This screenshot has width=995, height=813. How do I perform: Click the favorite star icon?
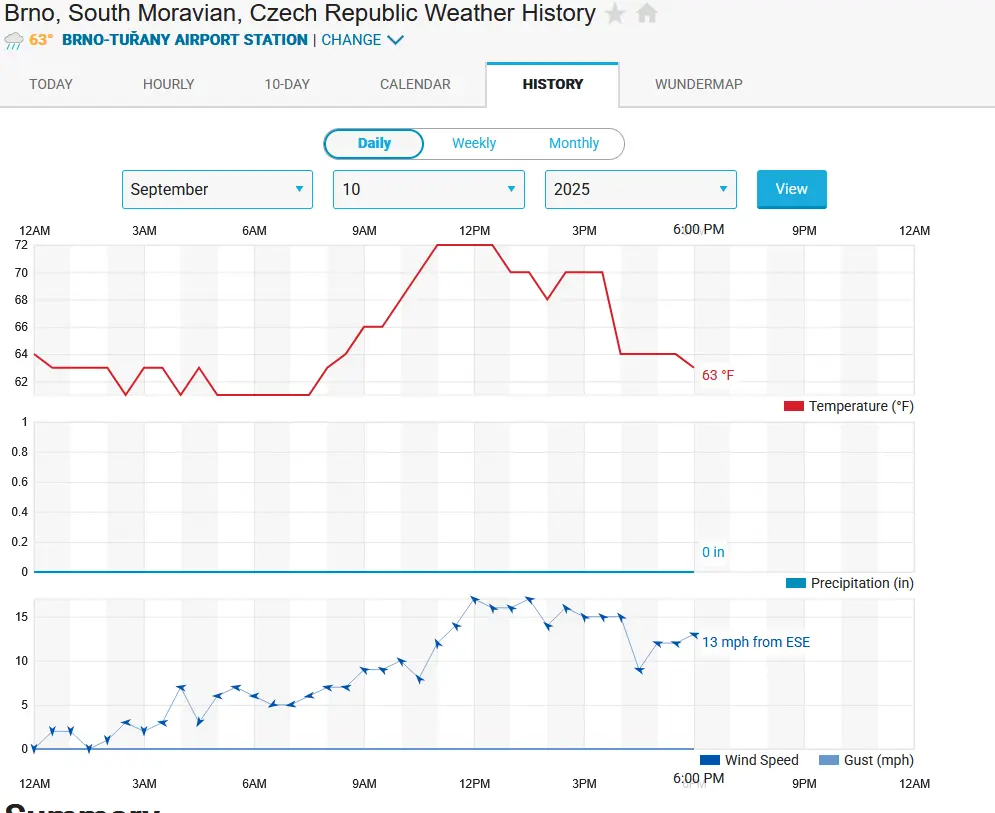(616, 14)
